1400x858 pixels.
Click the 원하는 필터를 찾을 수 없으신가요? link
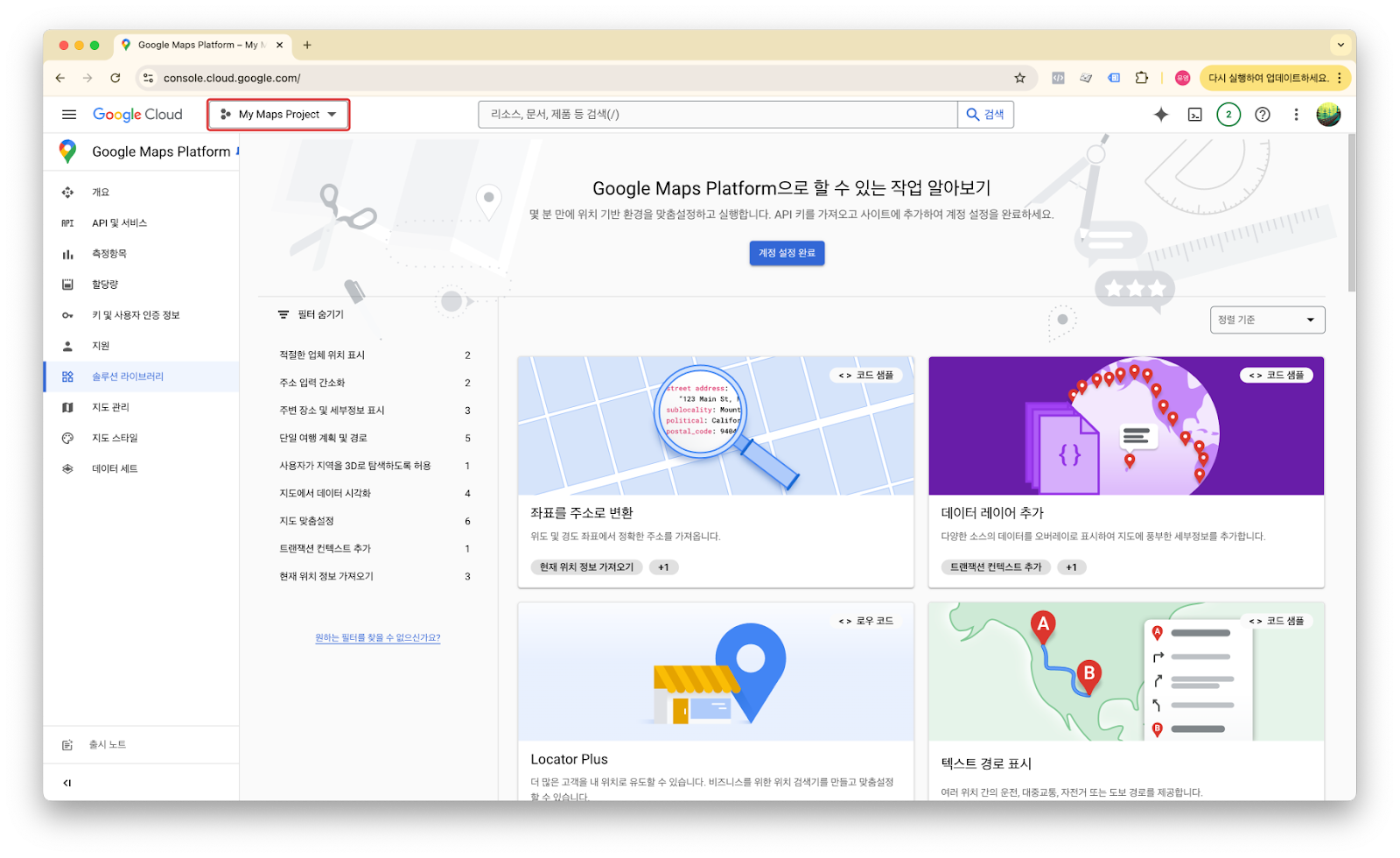point(378,638)
